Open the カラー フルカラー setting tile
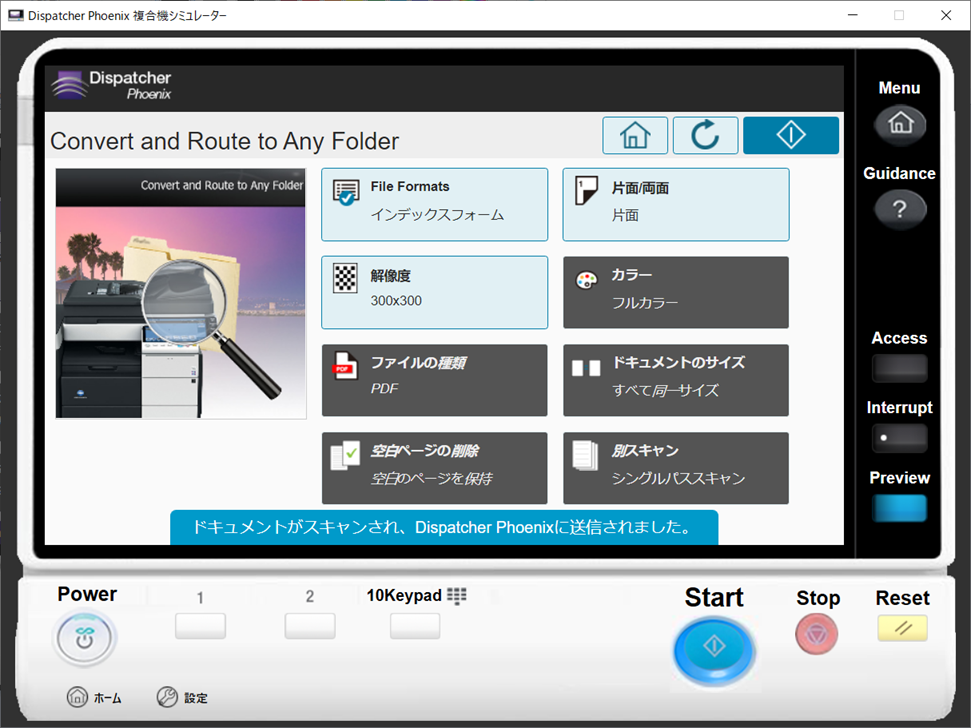This screenshot has height=728, width=971. point(676,292)
